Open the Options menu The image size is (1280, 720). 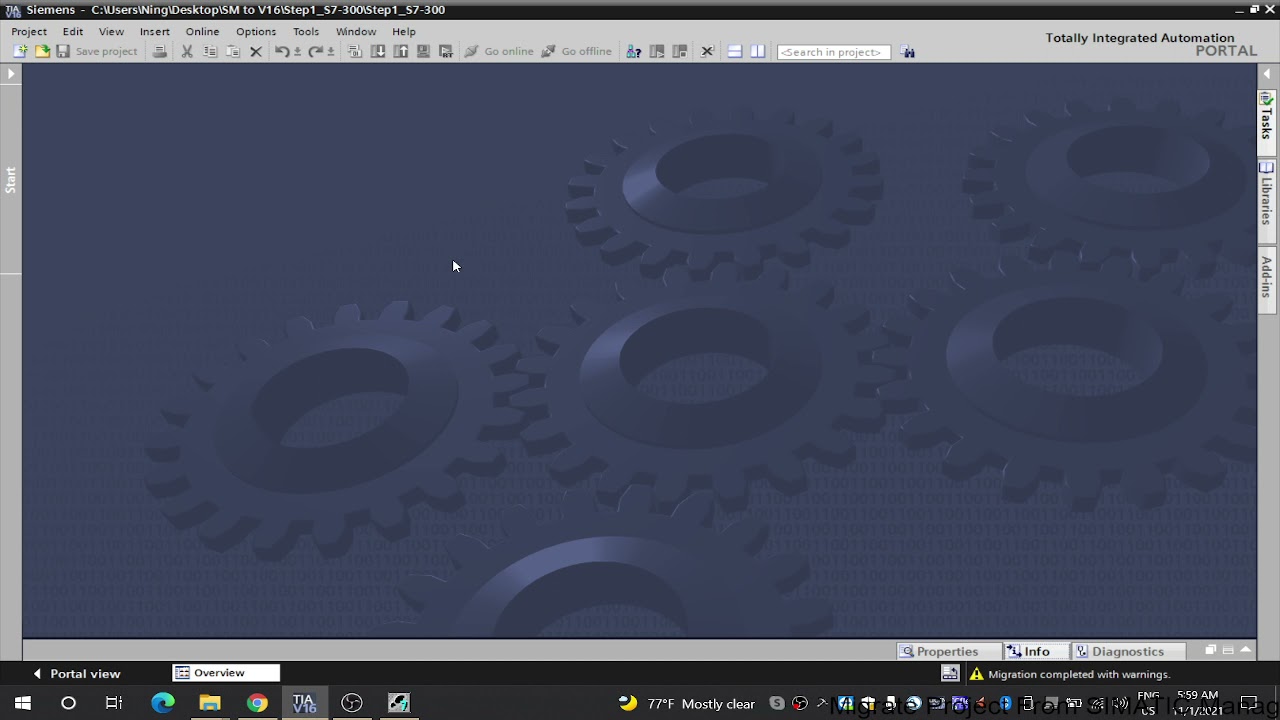(x=256, y=31)
